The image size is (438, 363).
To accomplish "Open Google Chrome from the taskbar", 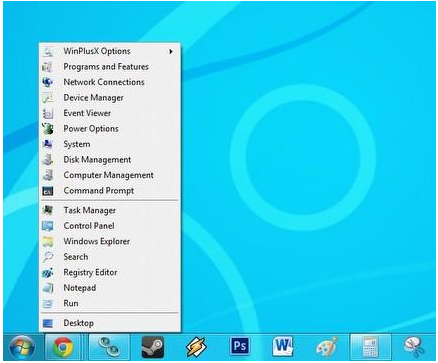I will [63, 347].
